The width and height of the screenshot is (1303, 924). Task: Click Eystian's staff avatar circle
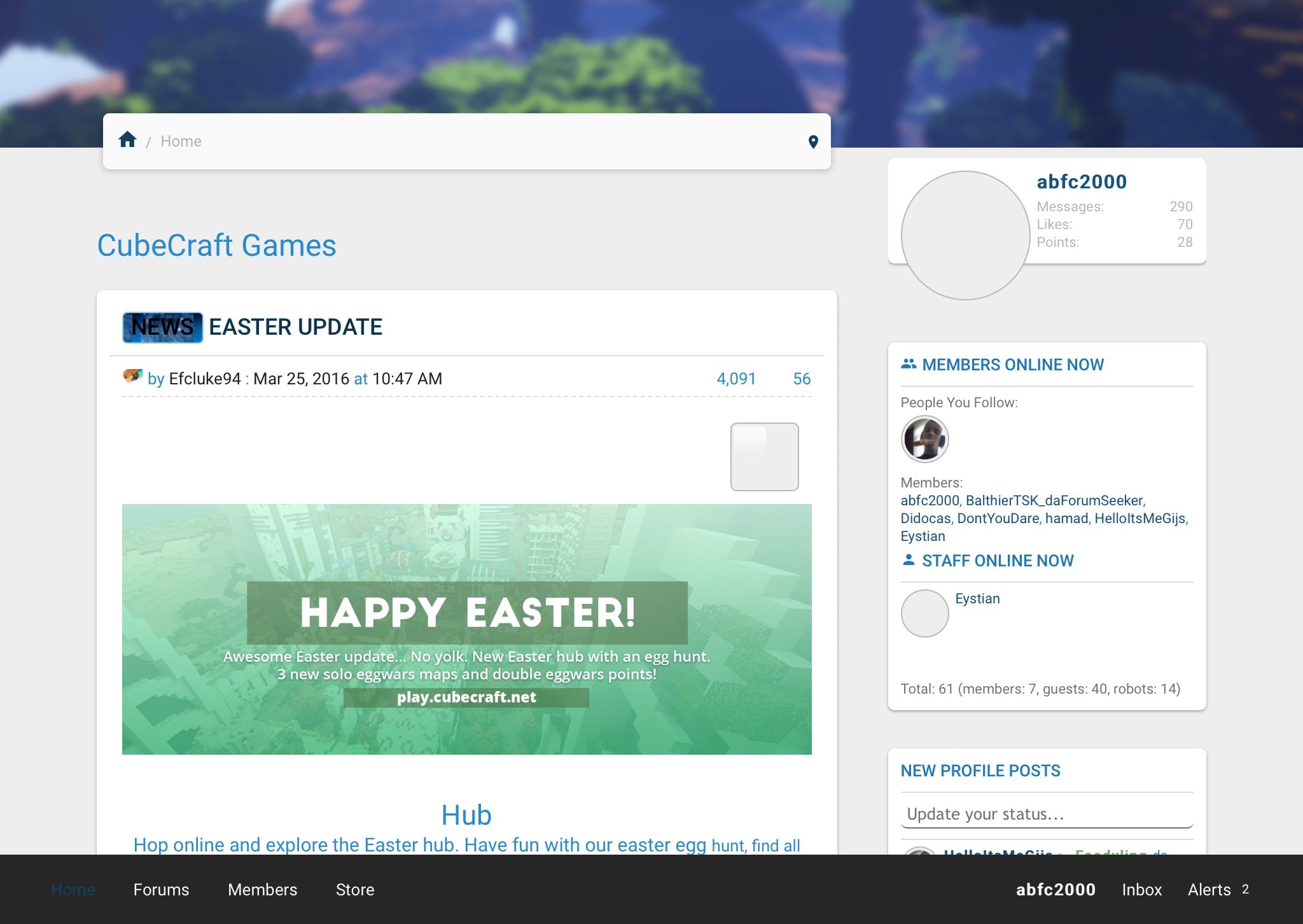924,613
